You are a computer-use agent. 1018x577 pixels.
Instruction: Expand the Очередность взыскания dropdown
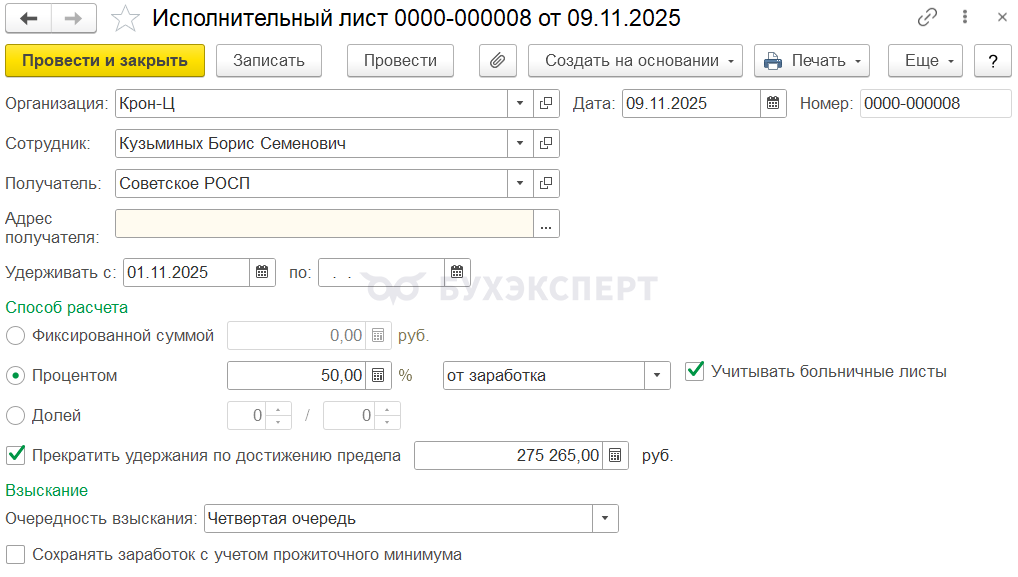(605, 519)
